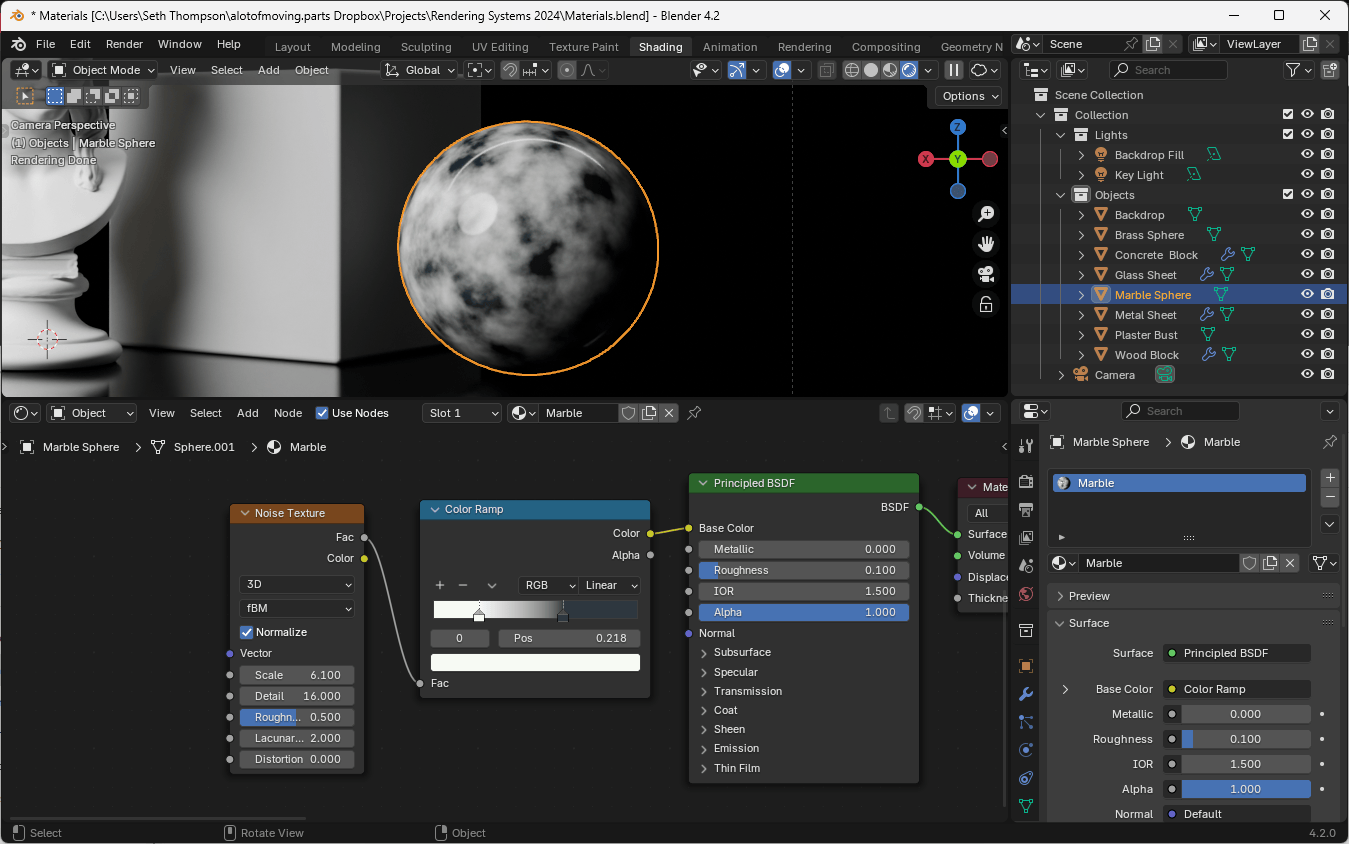Screen dimensions: 1349x844
Task: Pause viewport render preview
Action: point(954,70)
